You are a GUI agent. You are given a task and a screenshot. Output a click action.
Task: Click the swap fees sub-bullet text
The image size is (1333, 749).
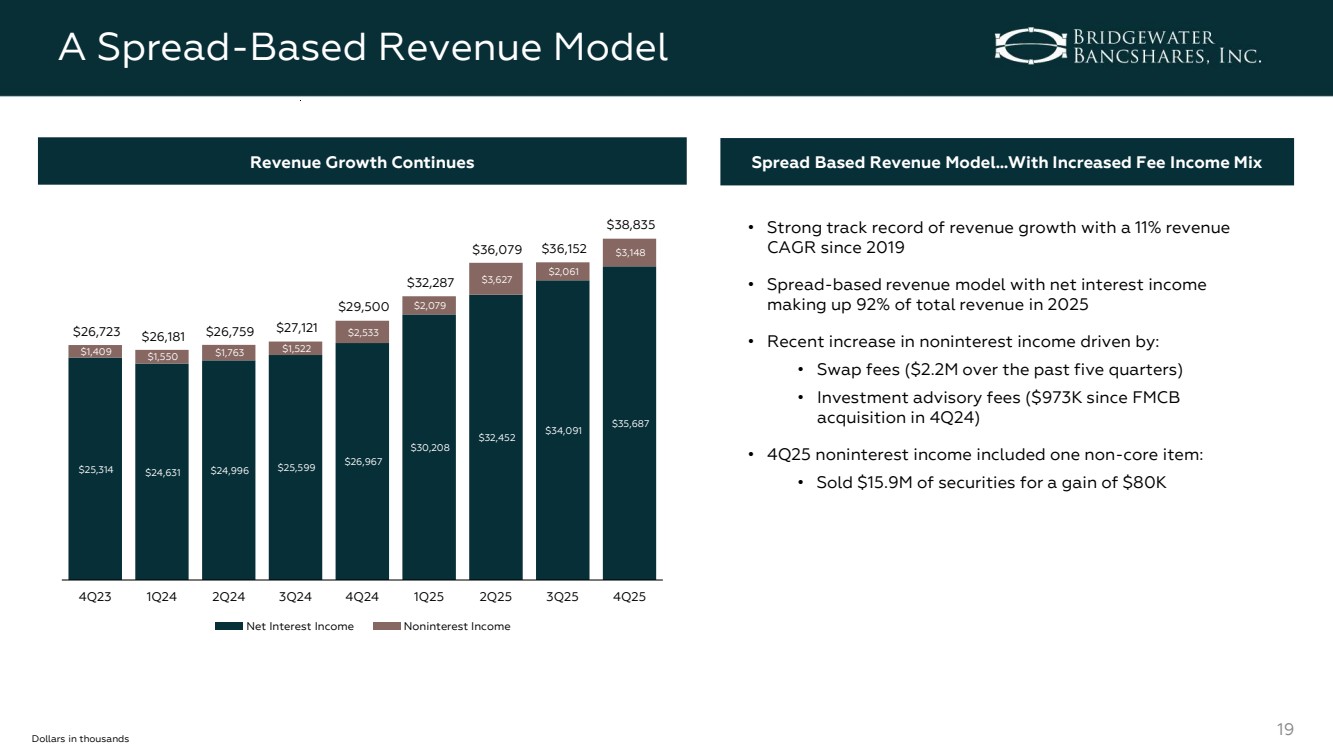pos(999,369)
